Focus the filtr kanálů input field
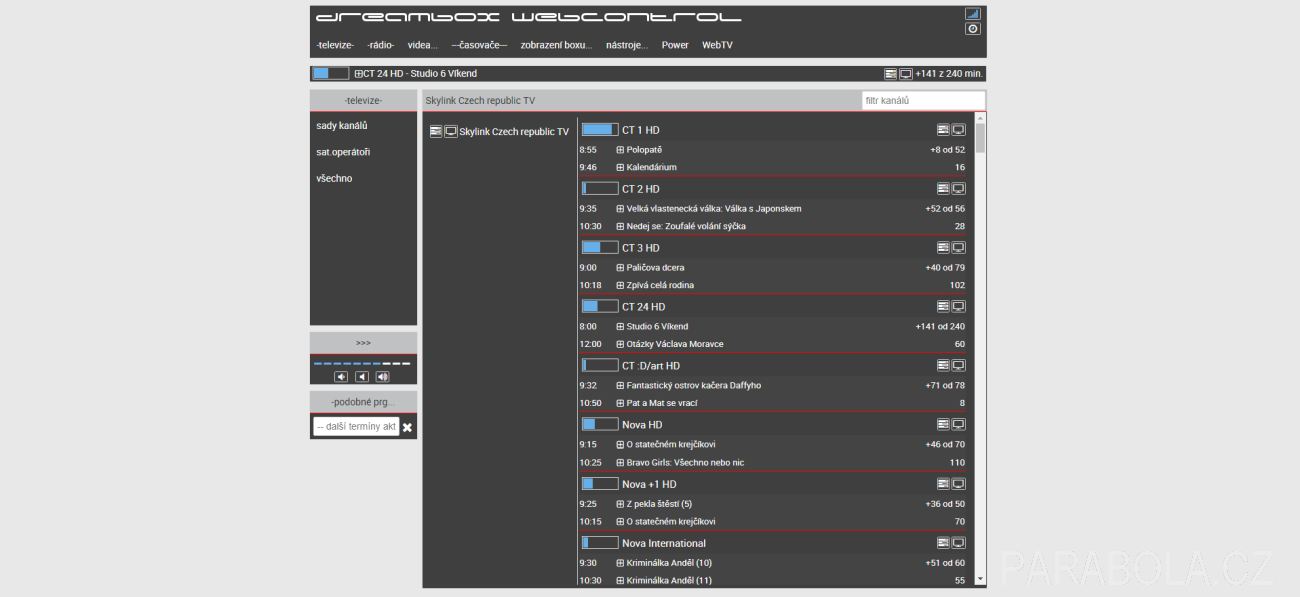Image resolution: width=1300 pixels, height=597 pixels. pos(923,100)
